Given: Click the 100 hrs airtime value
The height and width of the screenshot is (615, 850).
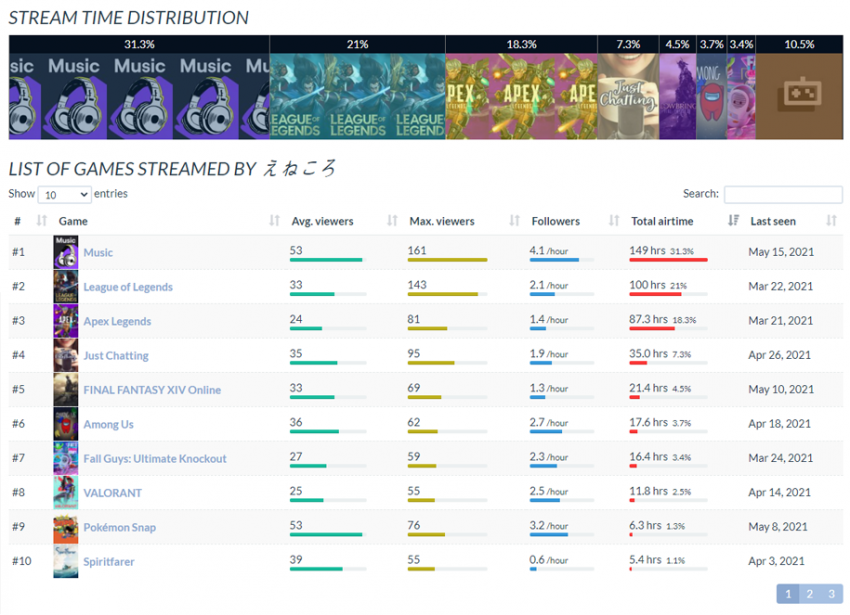Looking at the screenshot, I should 647,285.
